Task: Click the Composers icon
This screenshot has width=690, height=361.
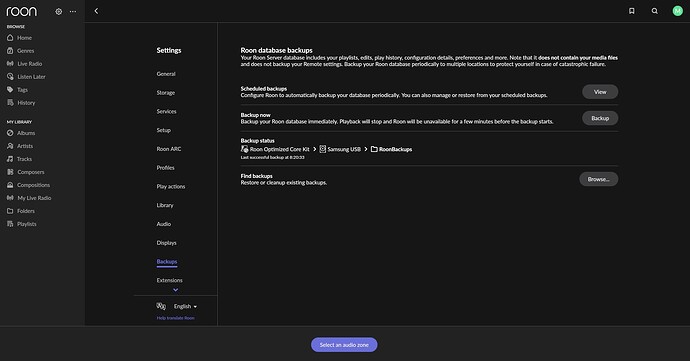Action: (x=10, y=172)
